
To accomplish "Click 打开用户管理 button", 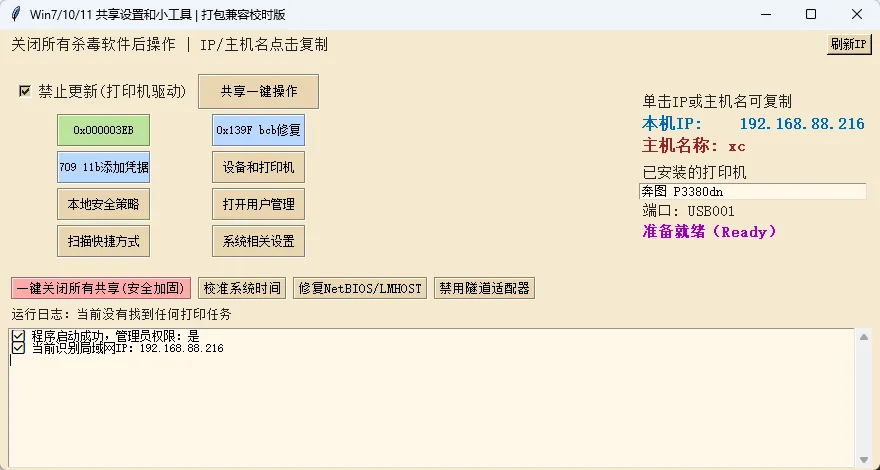I will tap(258, 204).
